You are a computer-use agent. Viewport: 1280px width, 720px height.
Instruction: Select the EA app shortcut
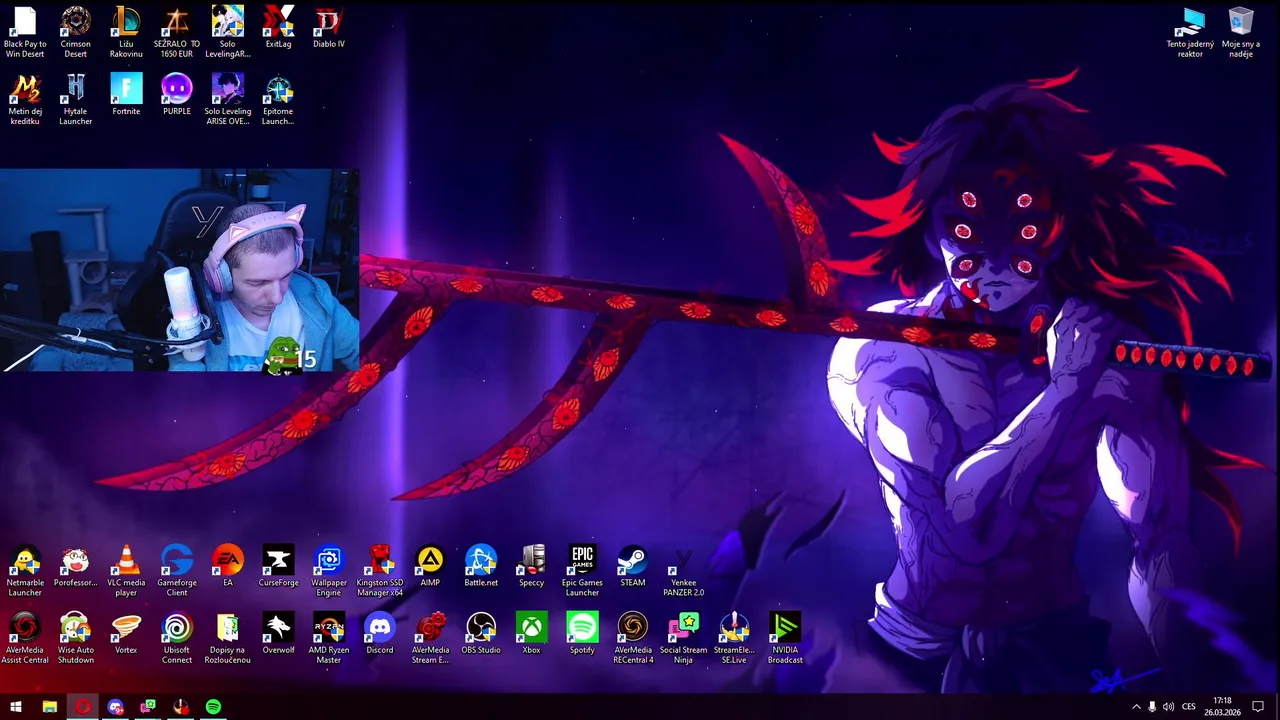click(228, 566)
